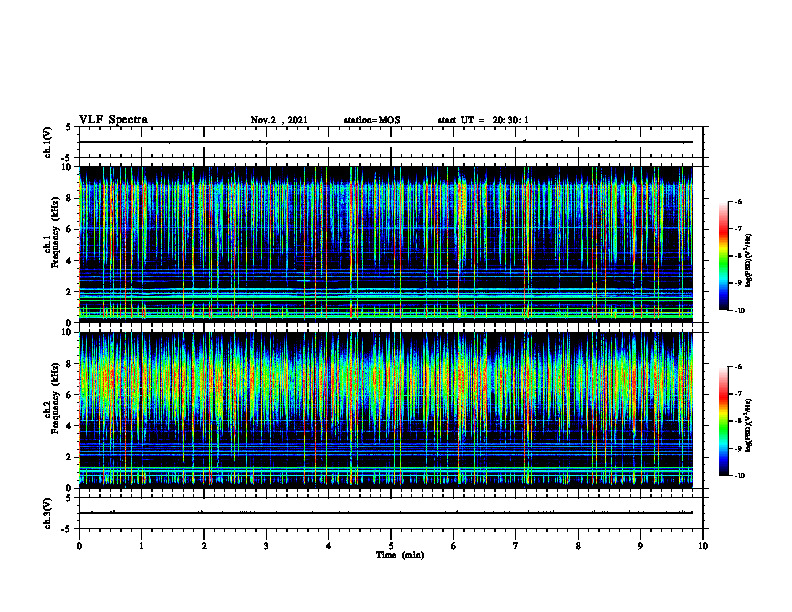
Task: Click the log(PSD) unit label beside ch.2 color scale
Action: 750,425
